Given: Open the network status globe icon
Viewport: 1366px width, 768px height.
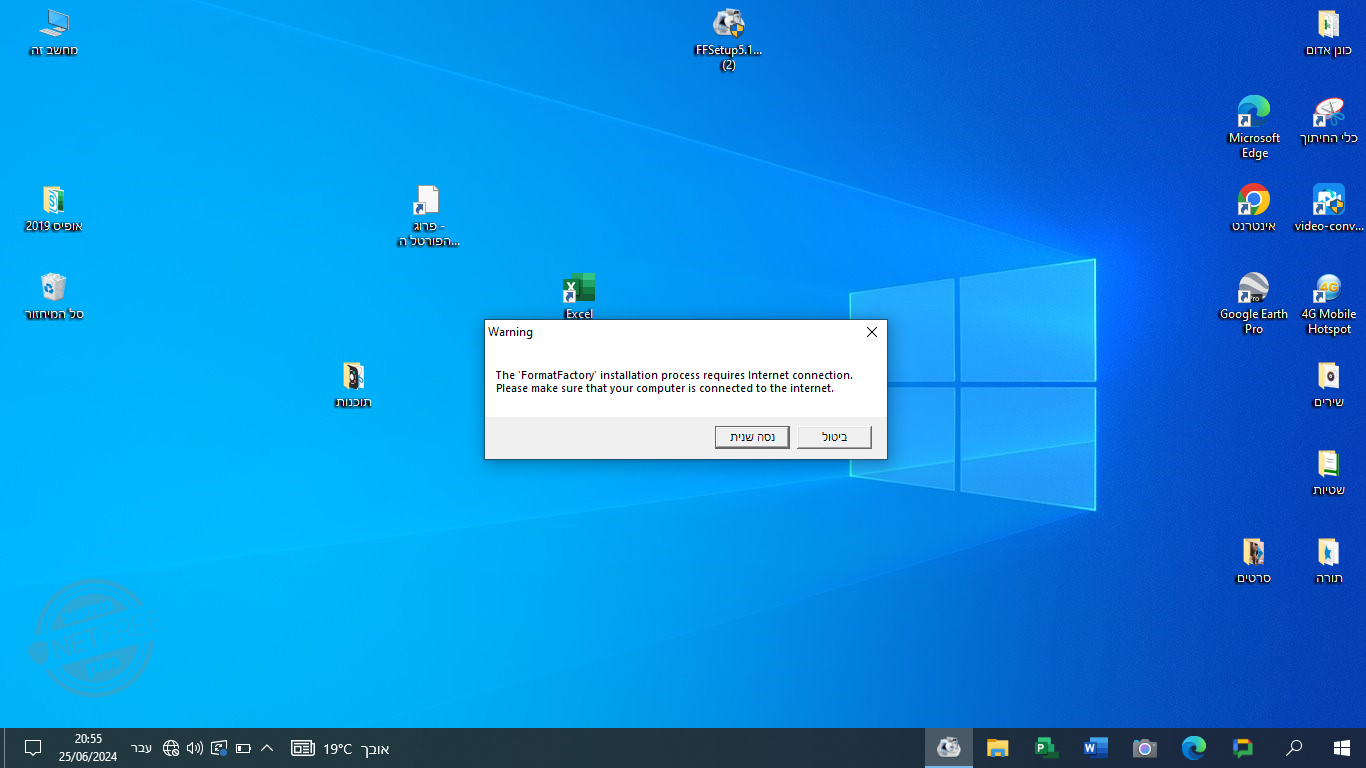Looking at the screenshot, I should [171, 748].
